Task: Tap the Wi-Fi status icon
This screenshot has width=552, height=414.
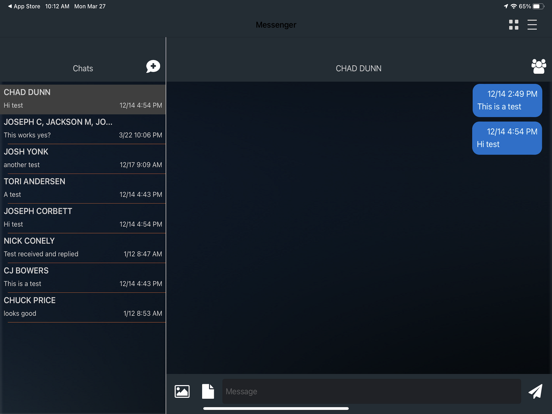Action: point(514,6)
